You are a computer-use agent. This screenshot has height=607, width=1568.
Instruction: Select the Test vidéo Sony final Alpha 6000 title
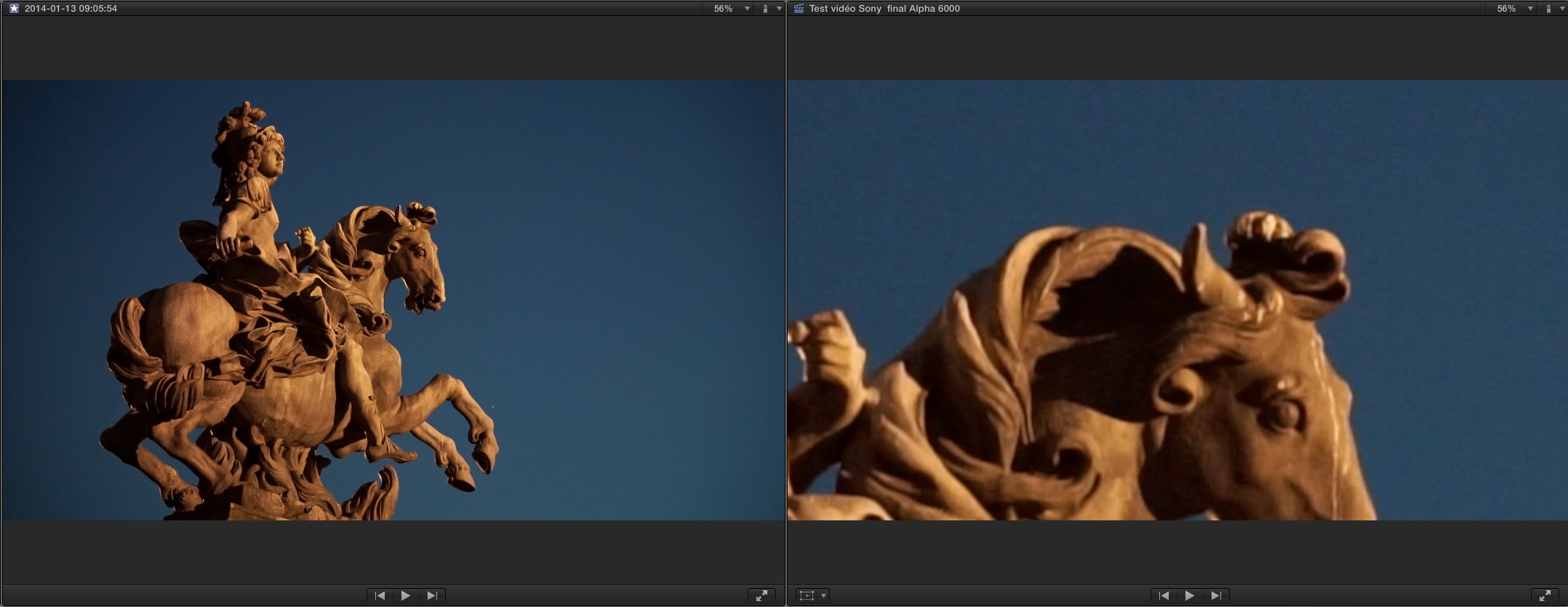pos(884,9)
